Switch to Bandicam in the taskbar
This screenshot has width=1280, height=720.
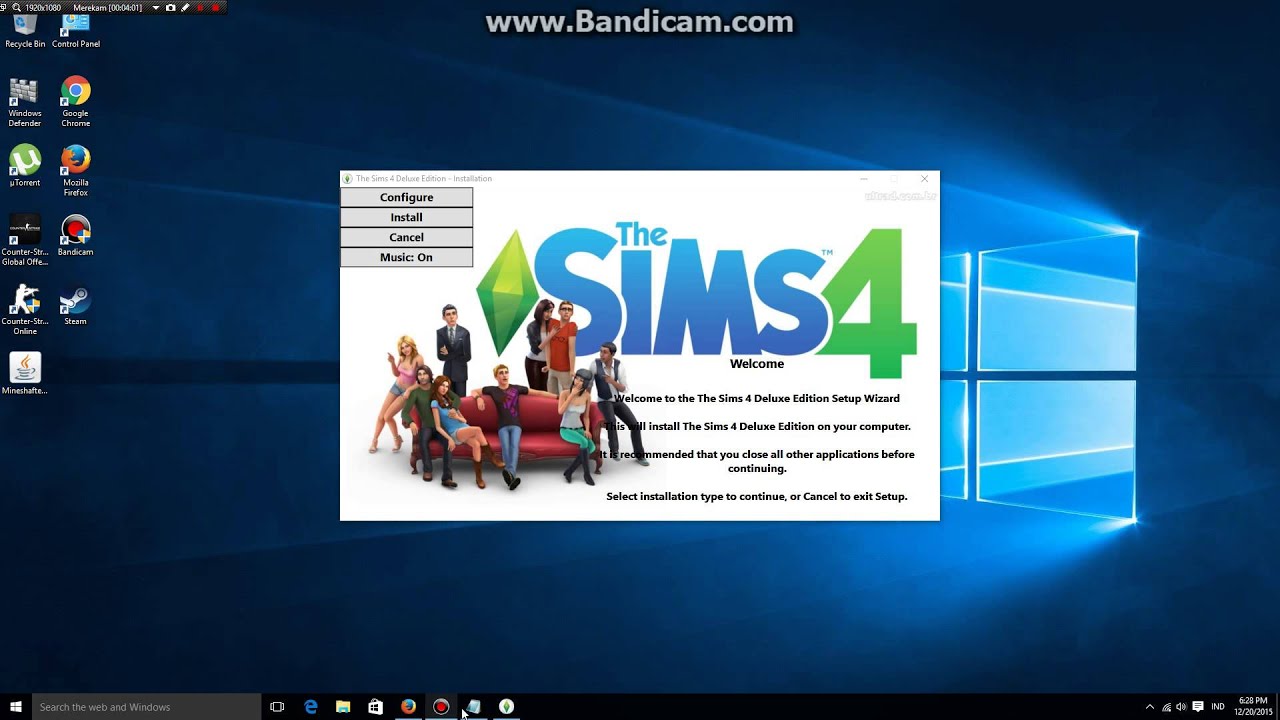point(441,707)
